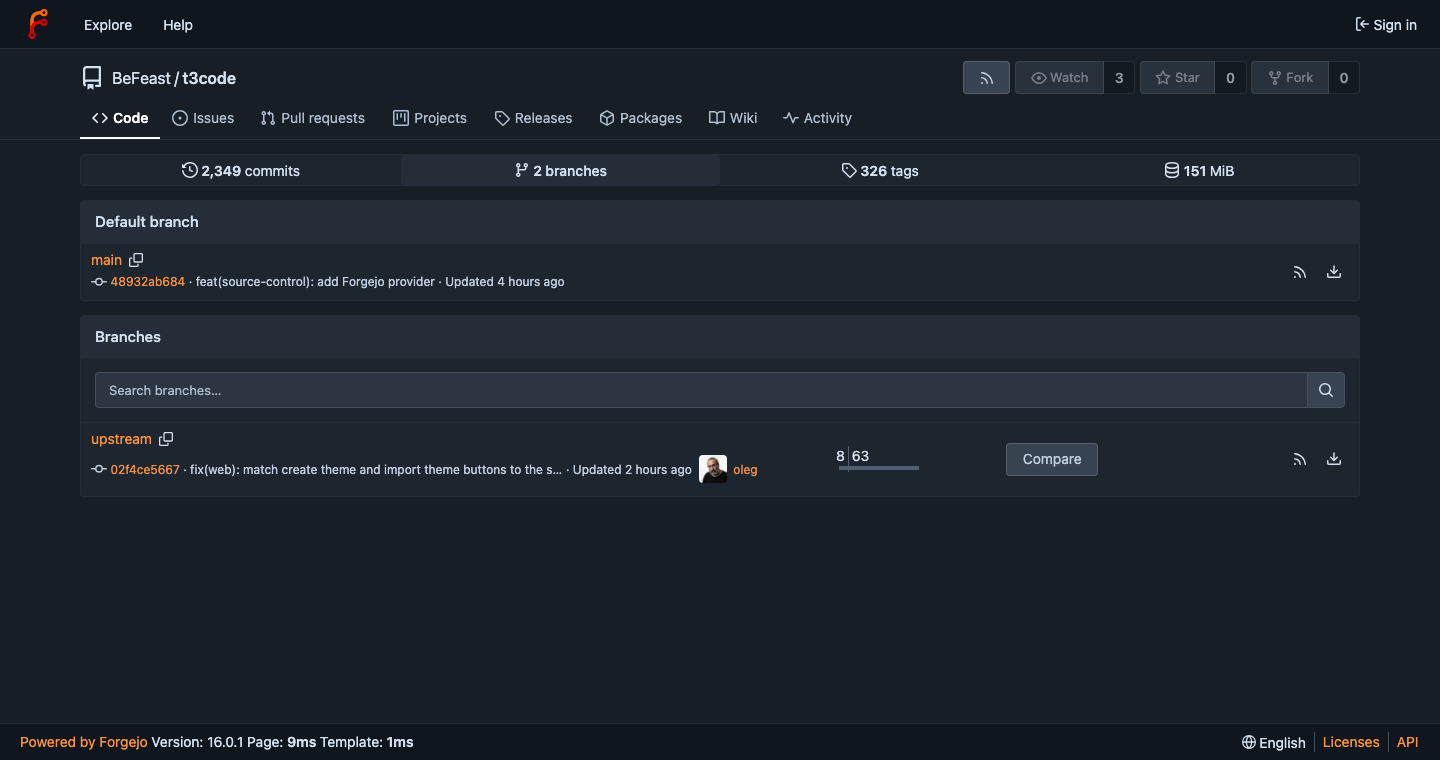The height and width of the screenshot is (760, 1440).
Task: Open the language selector English
Action: click(1274, 742)
